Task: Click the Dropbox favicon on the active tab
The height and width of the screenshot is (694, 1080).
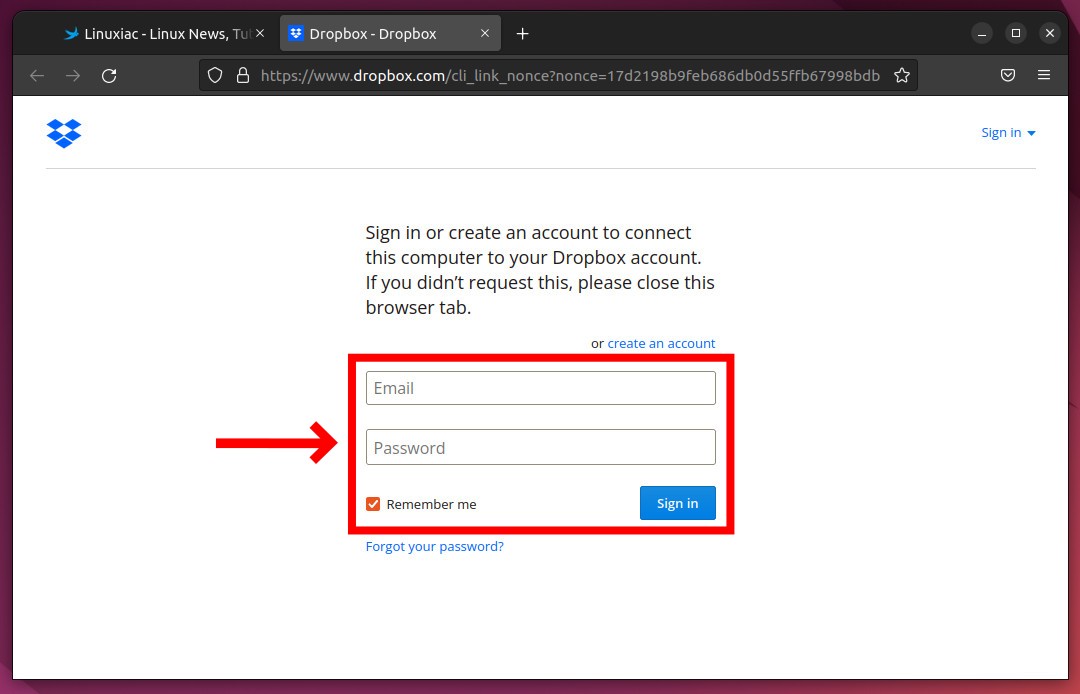Action: coord(296,33)
